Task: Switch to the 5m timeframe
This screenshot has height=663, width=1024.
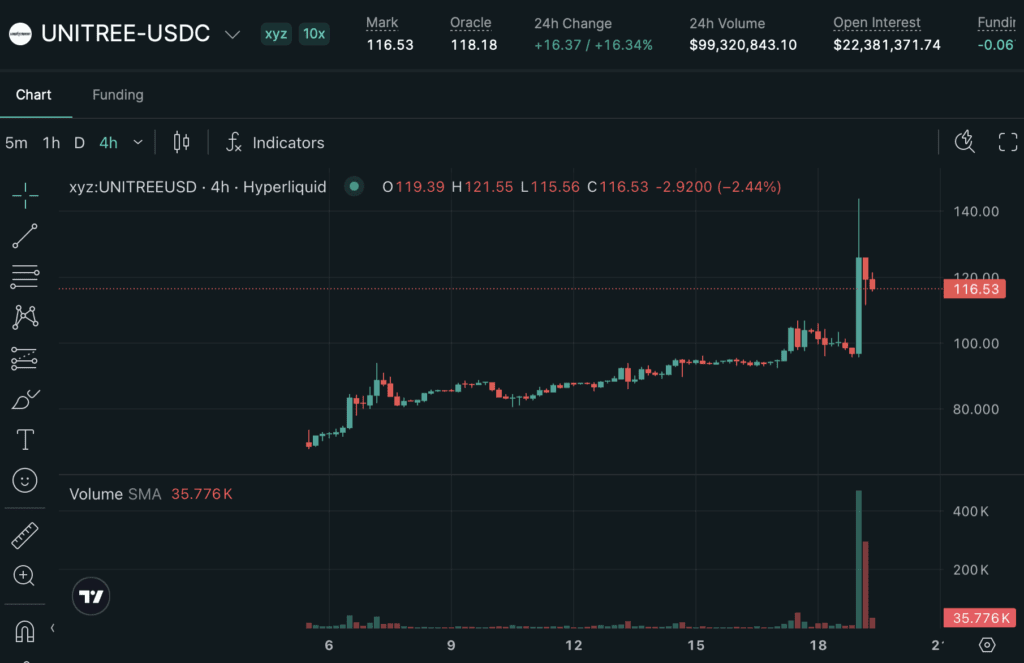Action: 16,142
